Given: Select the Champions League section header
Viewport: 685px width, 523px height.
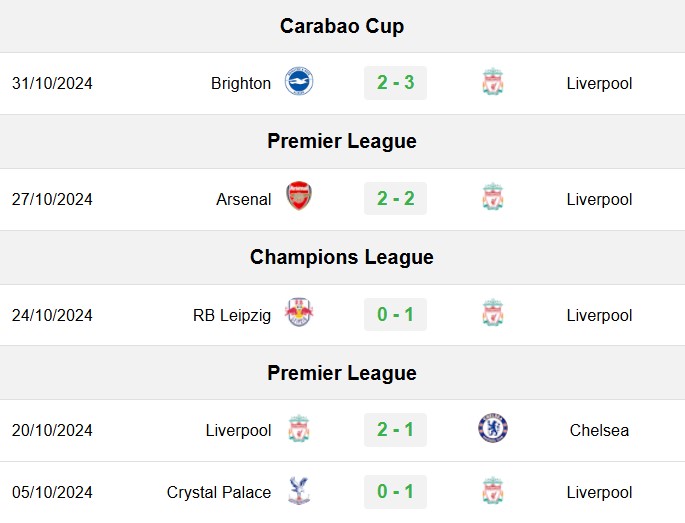Looking at the screenshot, I should [x=342, y=257].
